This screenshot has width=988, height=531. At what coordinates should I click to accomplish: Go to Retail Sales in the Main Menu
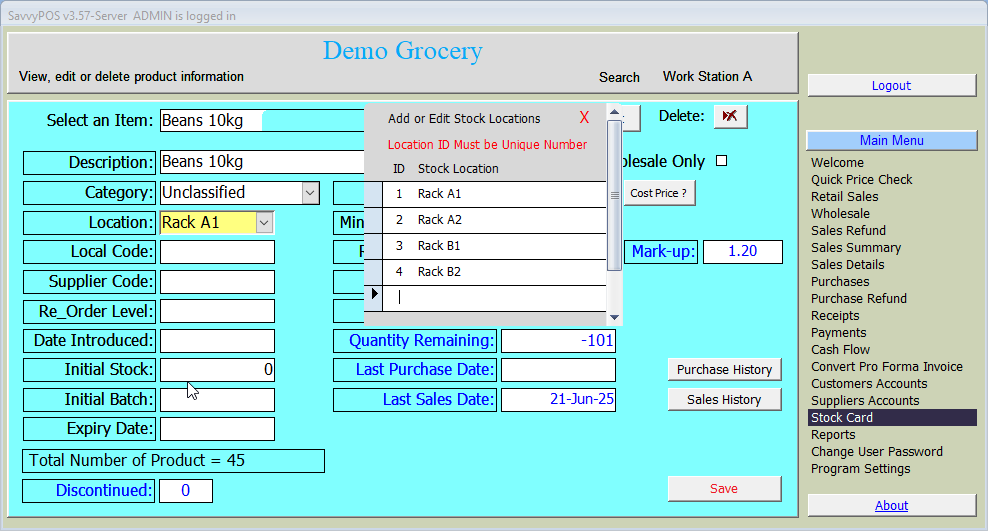click(x=844, y=197)
